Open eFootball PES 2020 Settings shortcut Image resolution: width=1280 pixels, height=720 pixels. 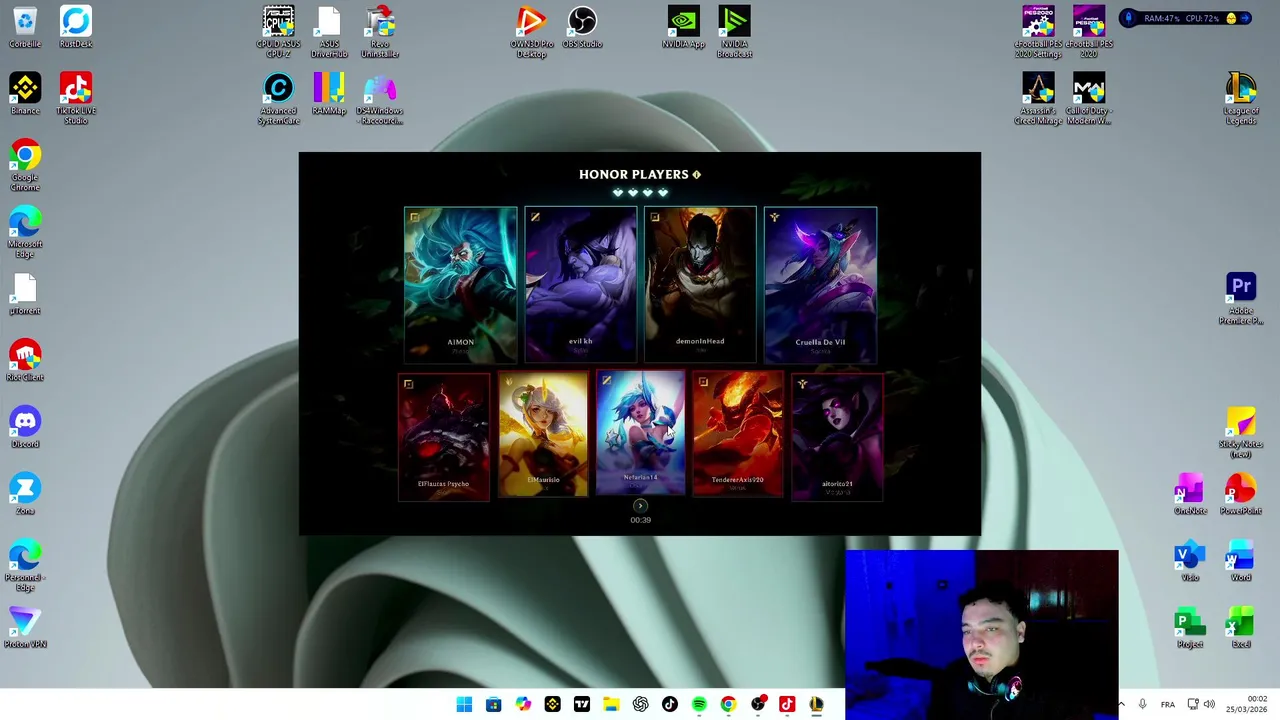coord(1038,32)
